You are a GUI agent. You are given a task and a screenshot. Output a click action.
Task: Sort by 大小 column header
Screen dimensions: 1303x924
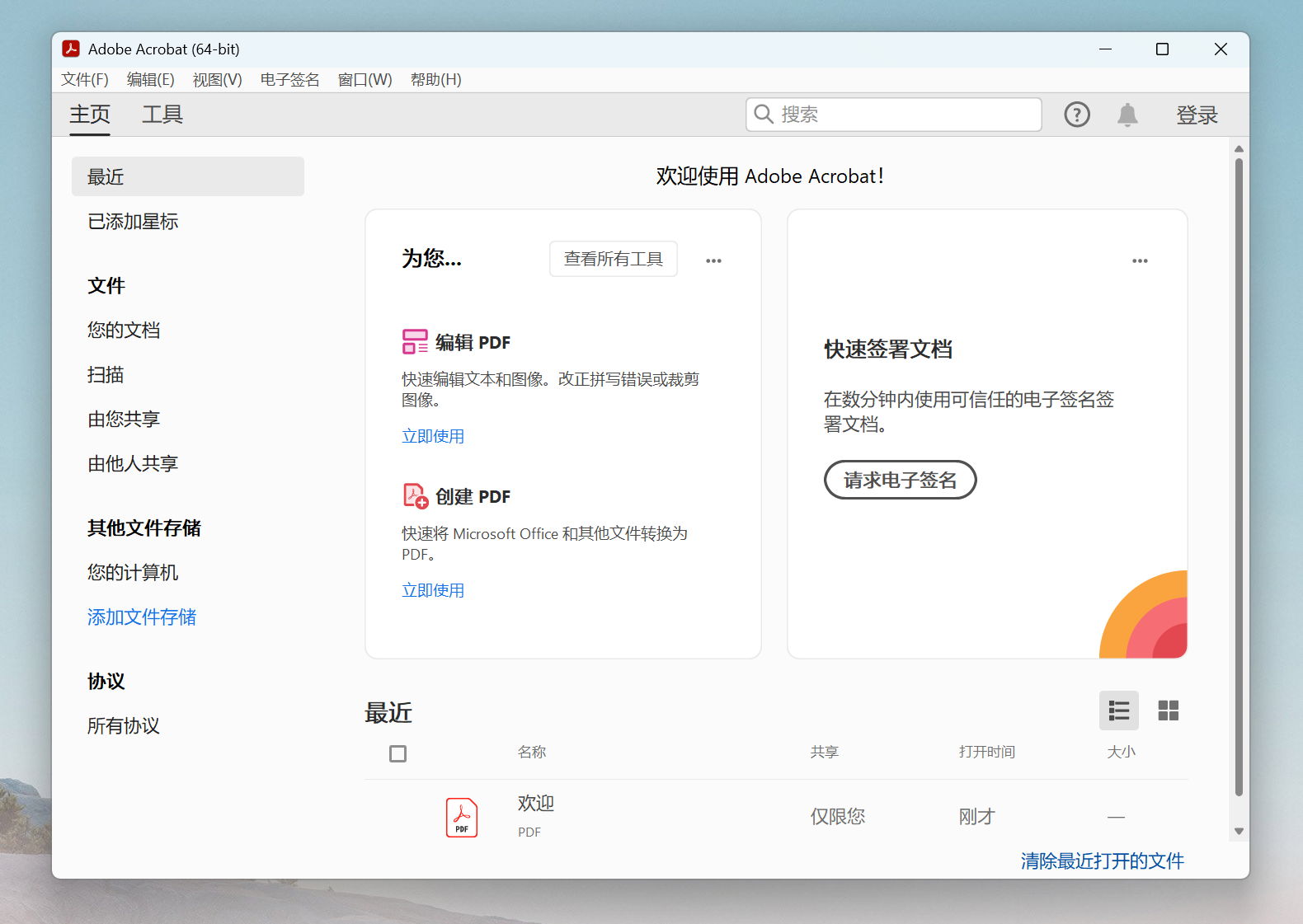coord(1122,752)
